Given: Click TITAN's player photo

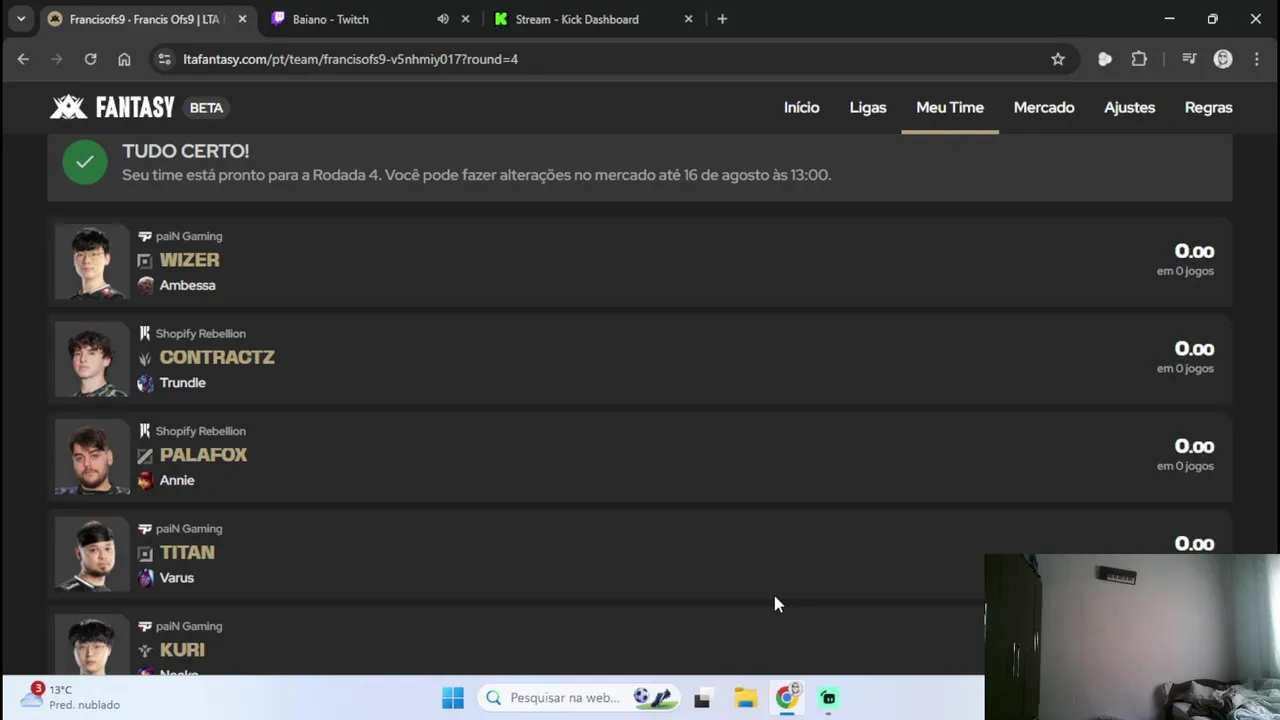Looking at the screenshot, I should click(92, 555).
